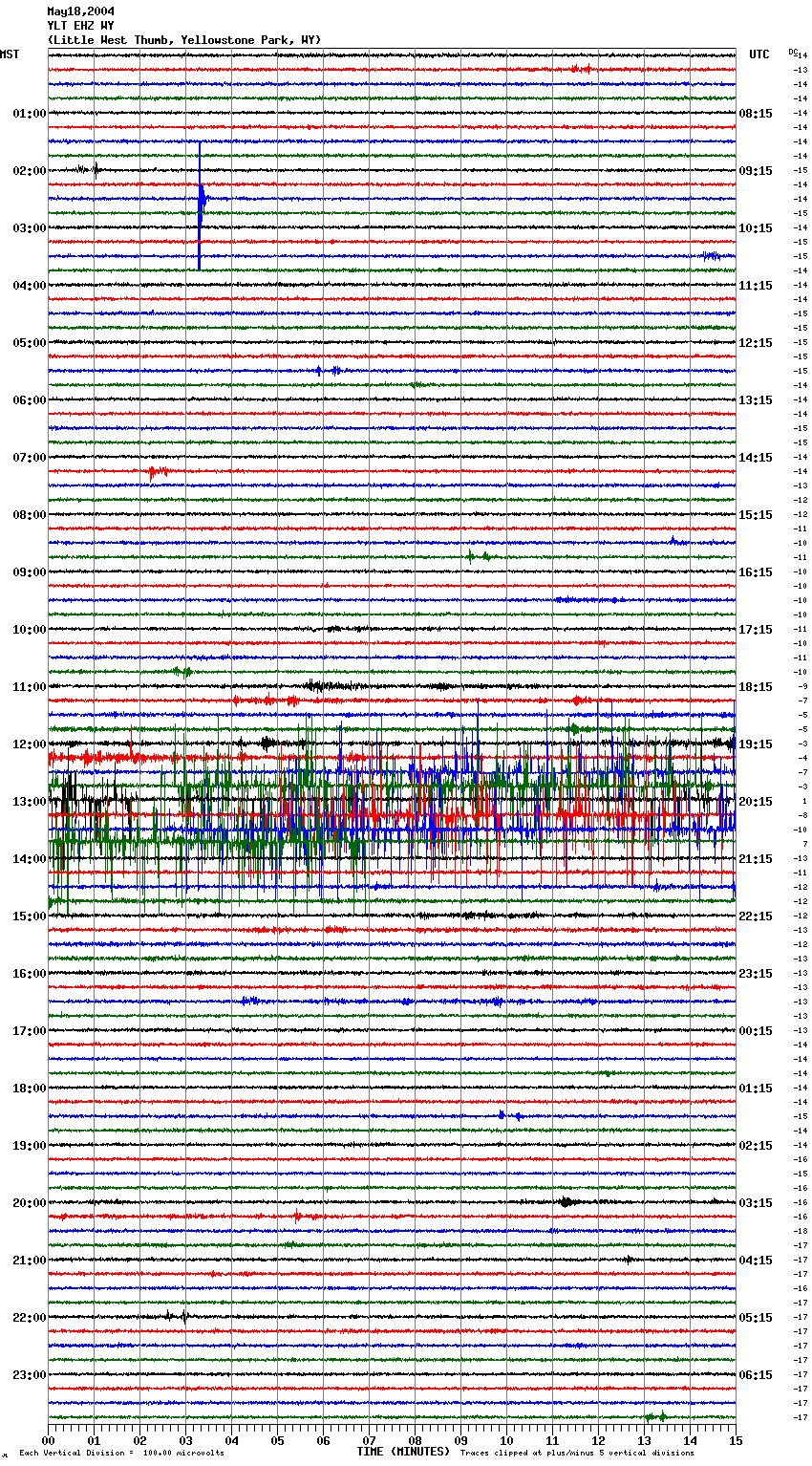The width and height of the screenshot is (812, 1466).
Task: Click the '14:15' UTC time label
Action: tap(756, 458)
